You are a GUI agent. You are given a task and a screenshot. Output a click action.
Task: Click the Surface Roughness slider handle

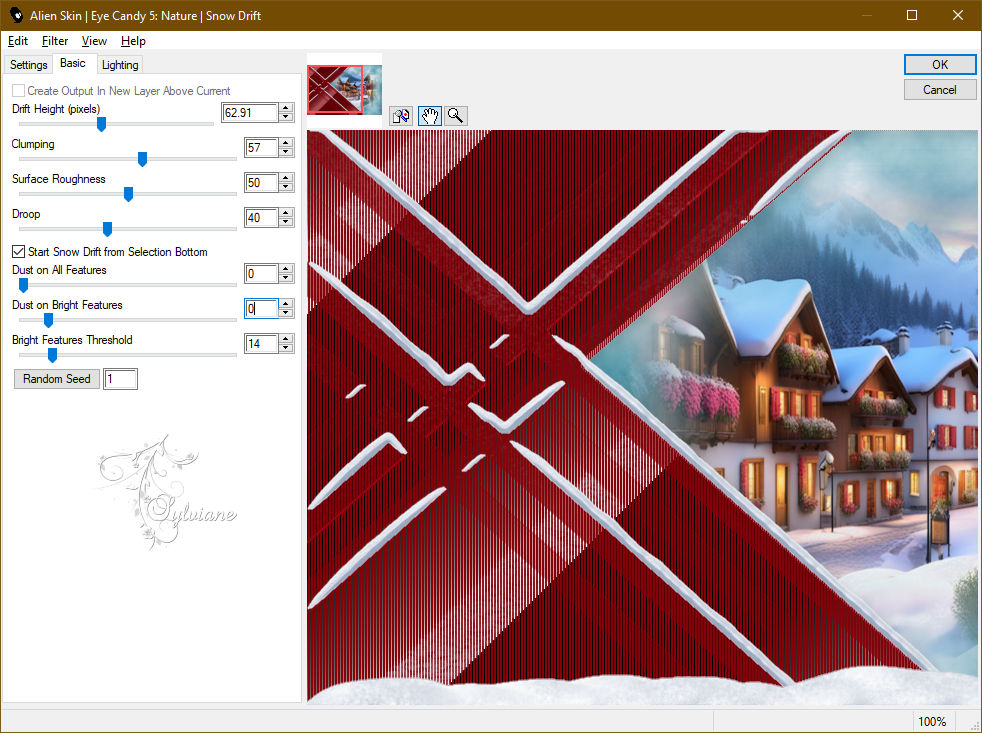click(x=128, y=194)
